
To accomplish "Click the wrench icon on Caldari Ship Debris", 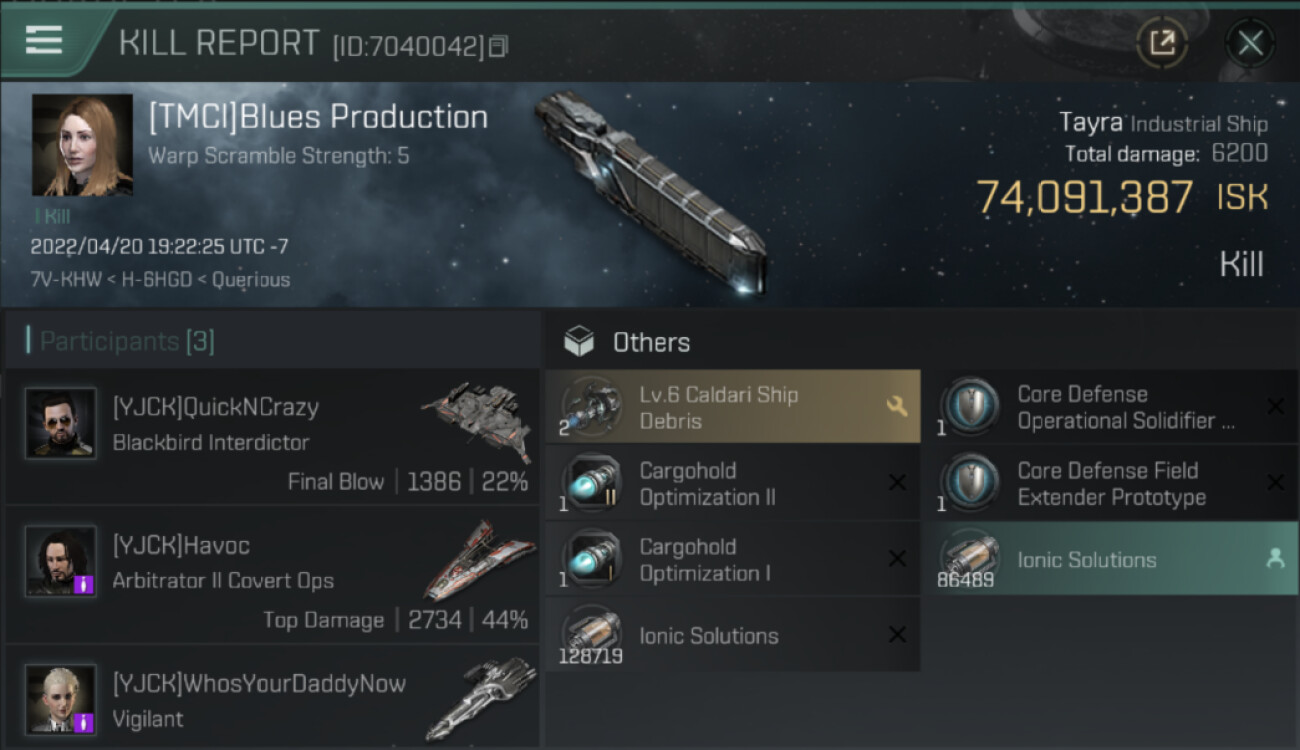I will 896,406.
